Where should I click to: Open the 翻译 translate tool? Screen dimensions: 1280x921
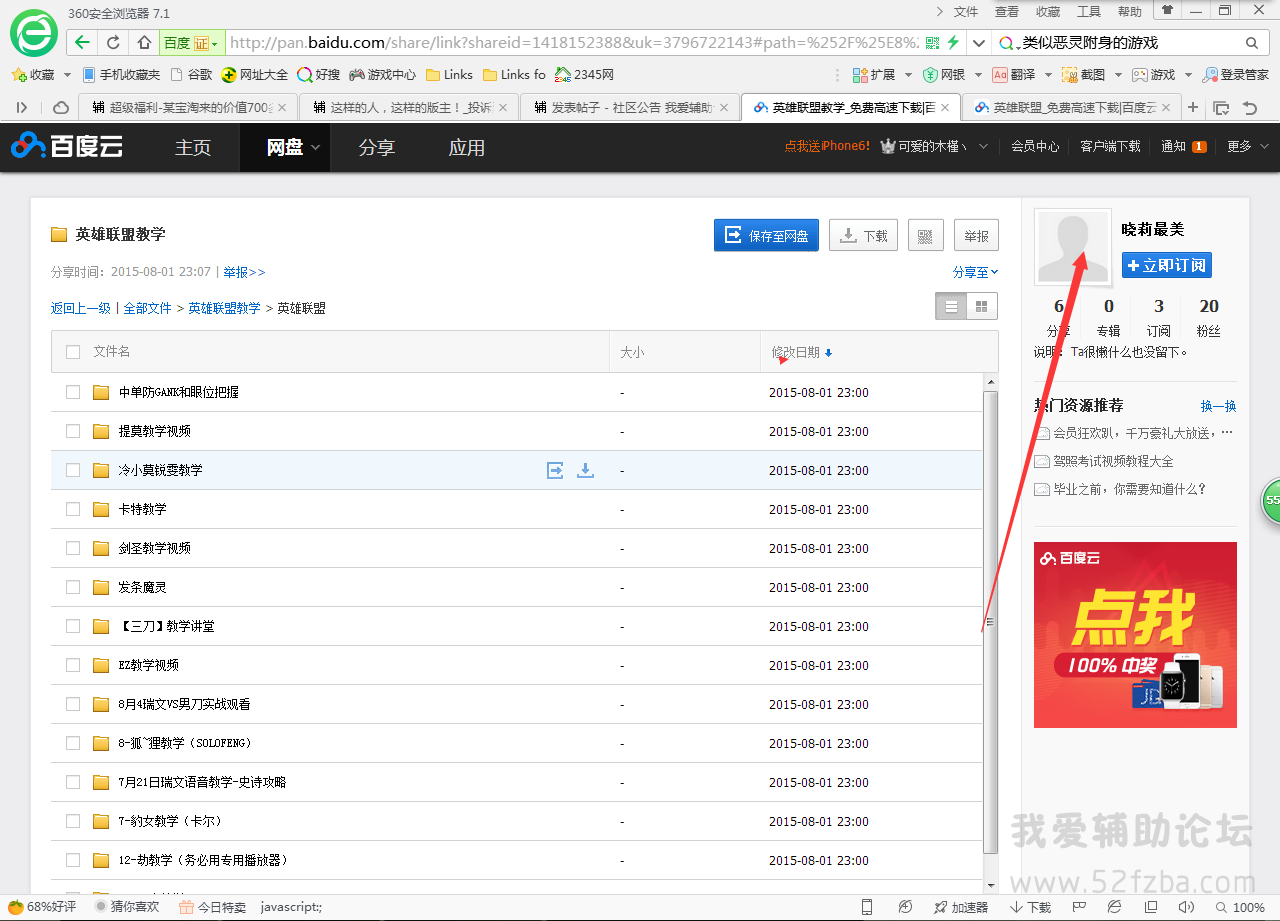1014,75
